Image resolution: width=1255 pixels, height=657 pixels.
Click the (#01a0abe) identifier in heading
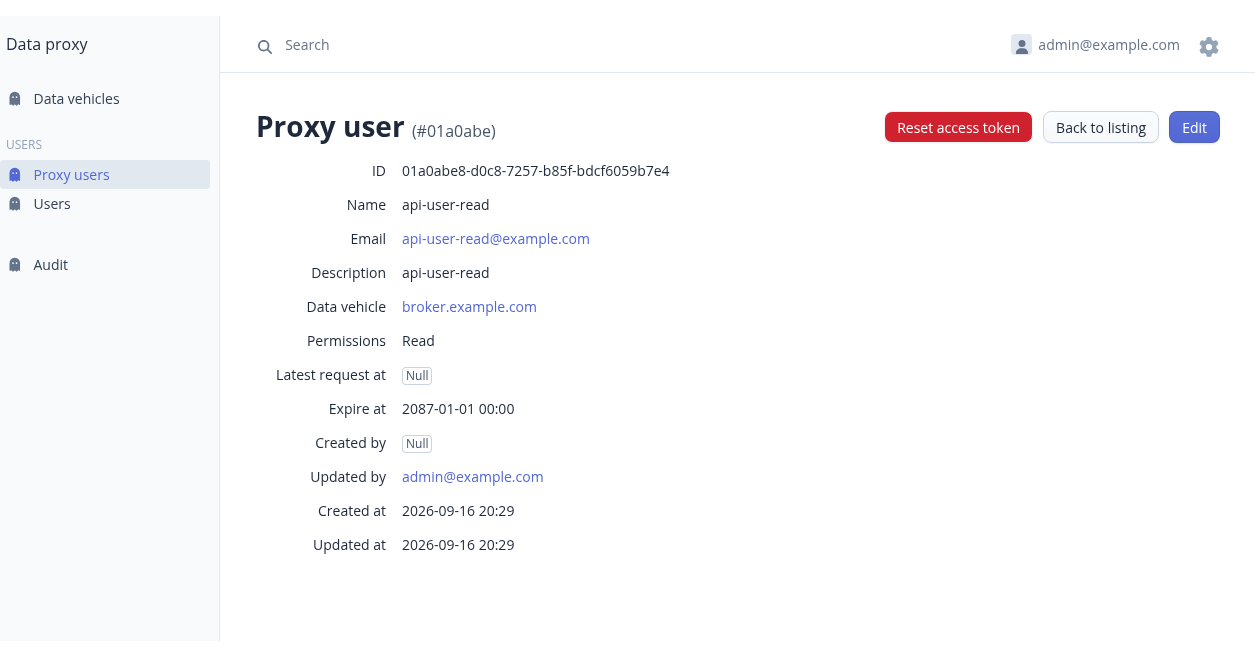click(x=454, y=131)
